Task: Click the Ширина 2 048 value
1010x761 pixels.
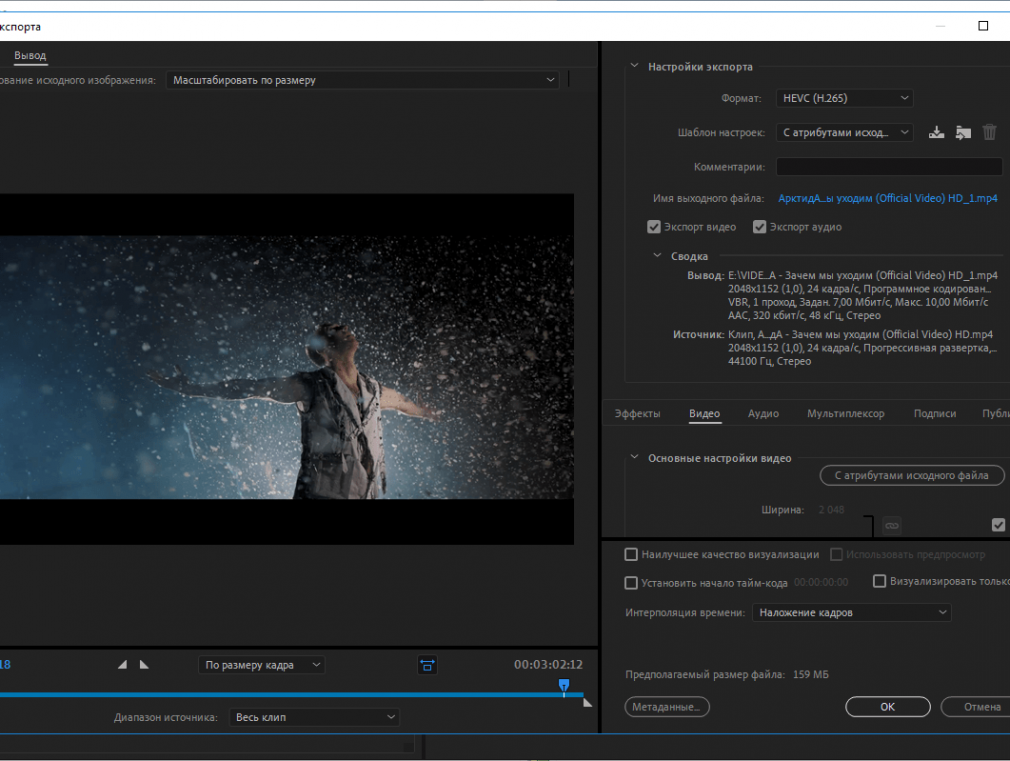Action: (x=831, y=510)
